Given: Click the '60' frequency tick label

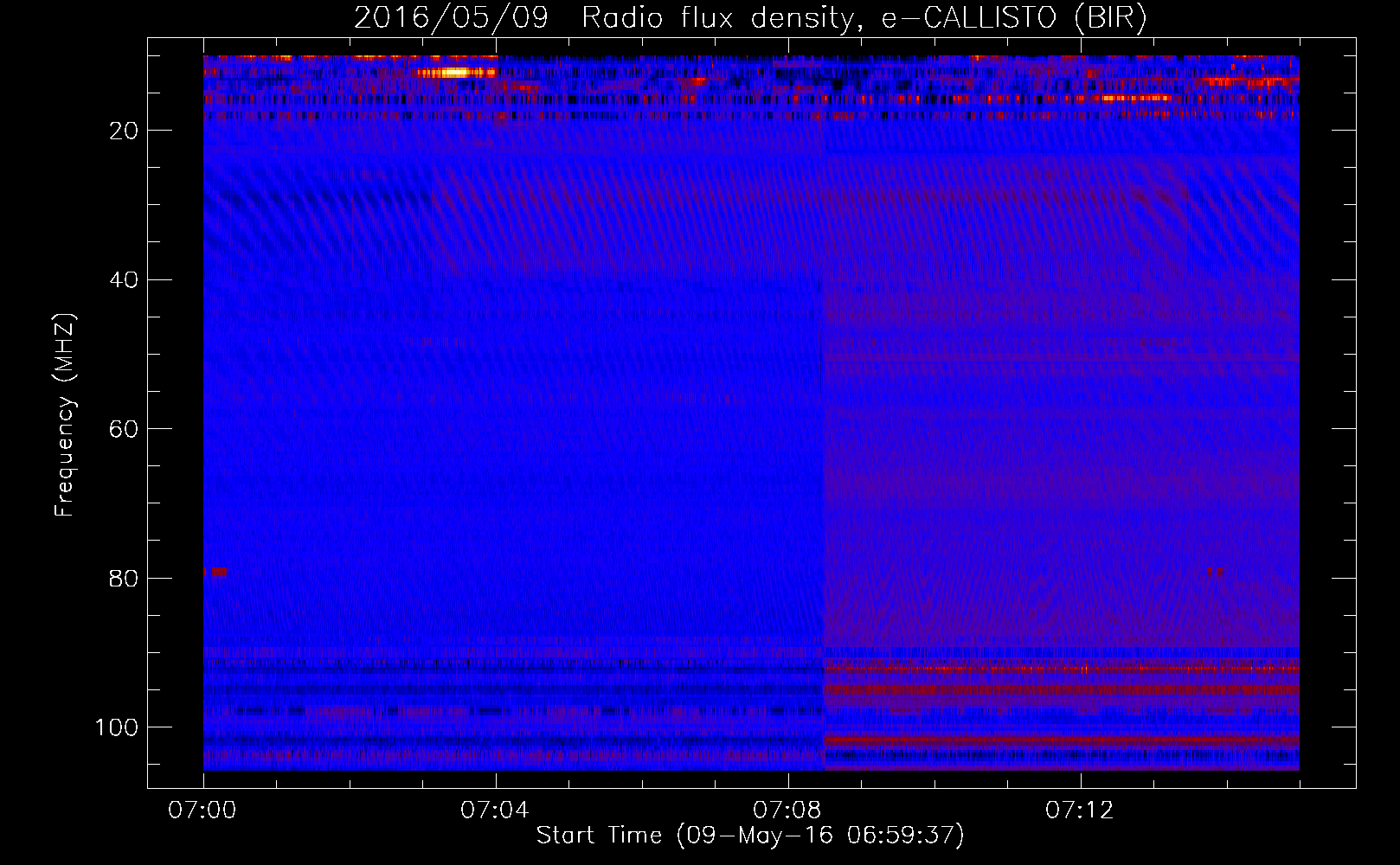Looking at the screenshot, I should [x=124, y=429].
